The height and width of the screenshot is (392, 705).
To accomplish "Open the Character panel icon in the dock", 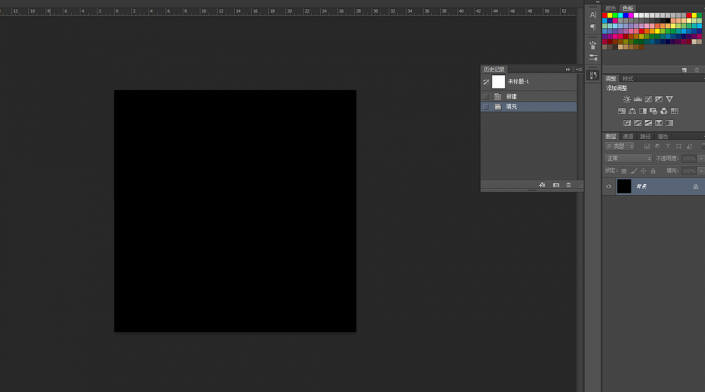I will tap(593, 15).
